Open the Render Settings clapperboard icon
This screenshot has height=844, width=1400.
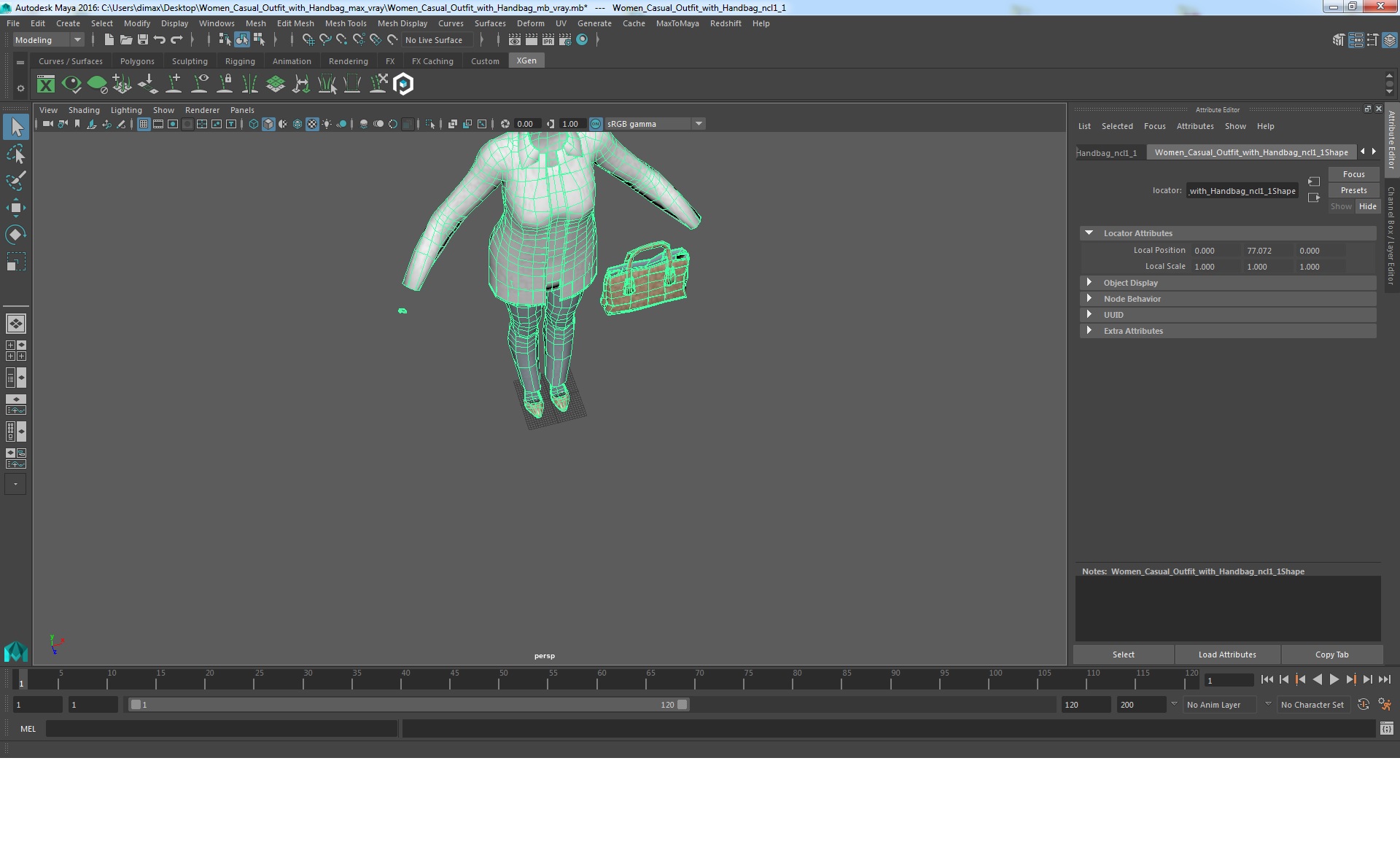[x=564, y=40]
